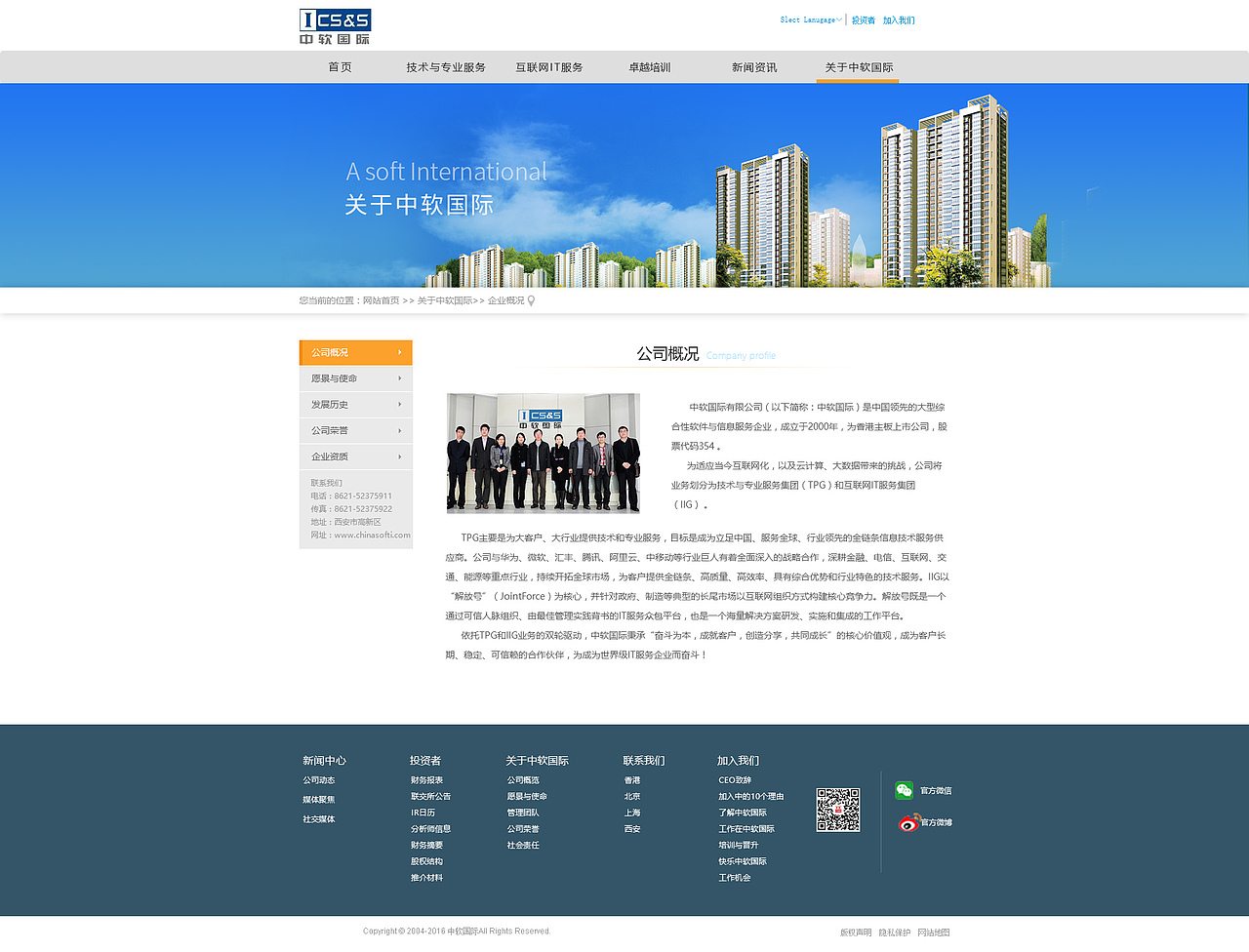Open 互联网IT服务 in the top navigation
The width and height of the screenshot is (1249, 952).
pos(549,66)
